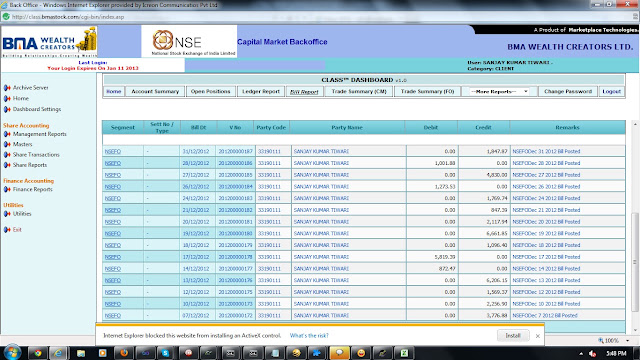Open Share Transactions in the sidebar
This screenshot has height=360, width=640.
(x=36, y=155)
